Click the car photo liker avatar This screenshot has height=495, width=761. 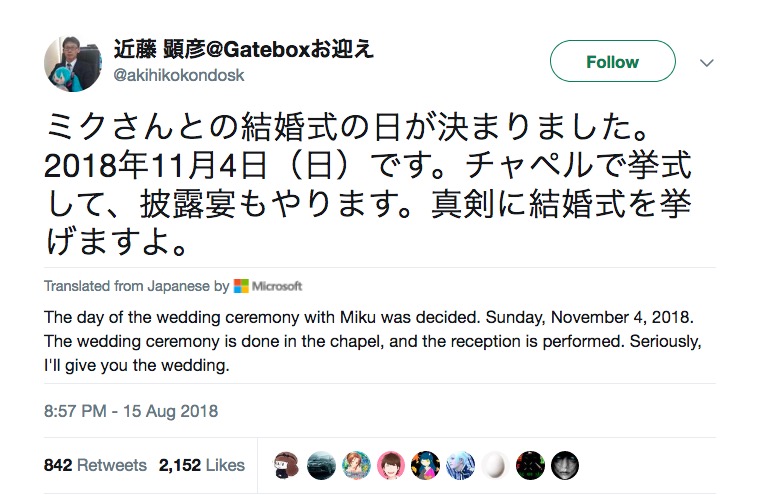click(x=322, y=465)
